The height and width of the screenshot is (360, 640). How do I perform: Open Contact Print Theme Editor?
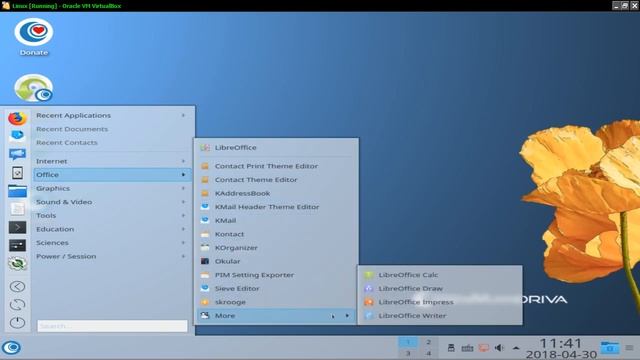coord(276,166)
